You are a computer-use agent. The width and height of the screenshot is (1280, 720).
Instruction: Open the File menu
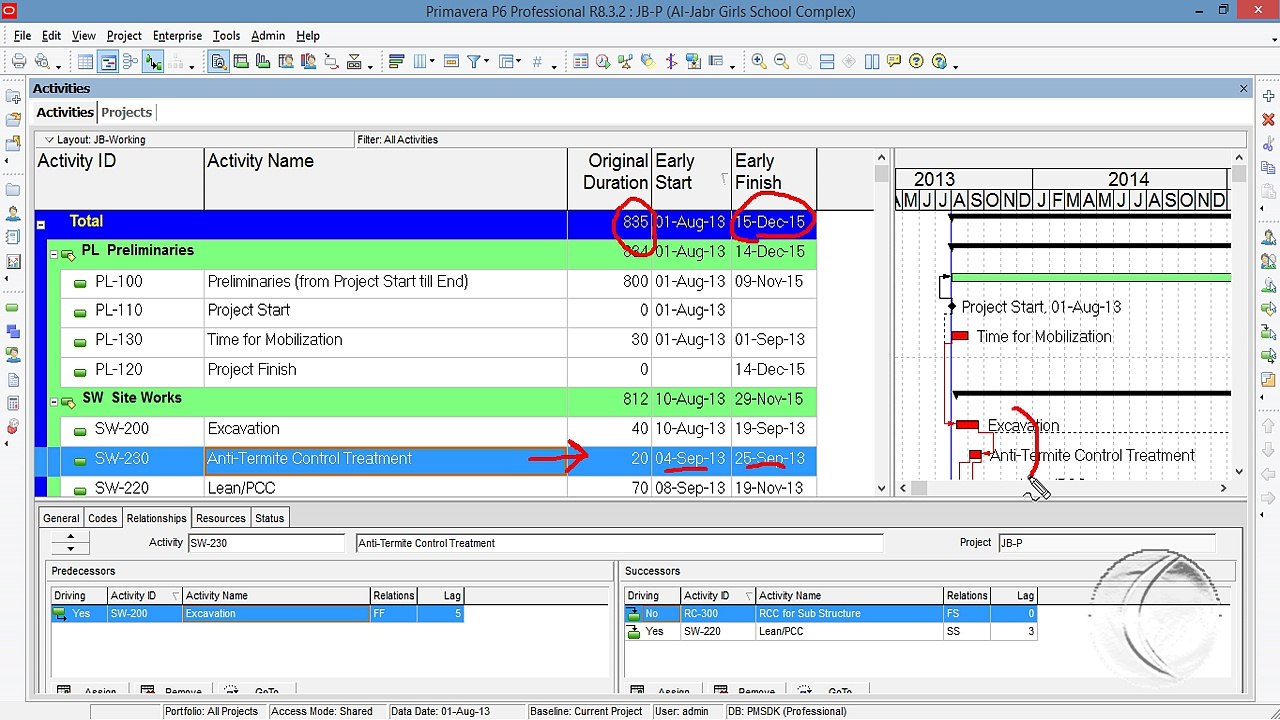pos(22,36)
